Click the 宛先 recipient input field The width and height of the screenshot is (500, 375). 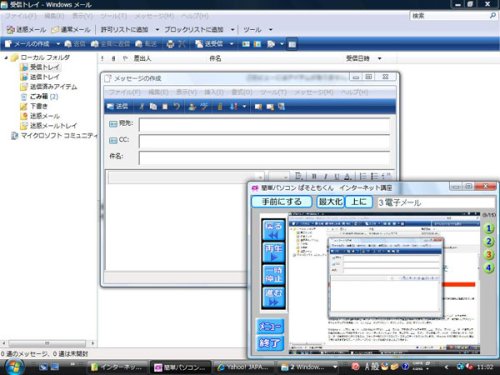(264, 125)
